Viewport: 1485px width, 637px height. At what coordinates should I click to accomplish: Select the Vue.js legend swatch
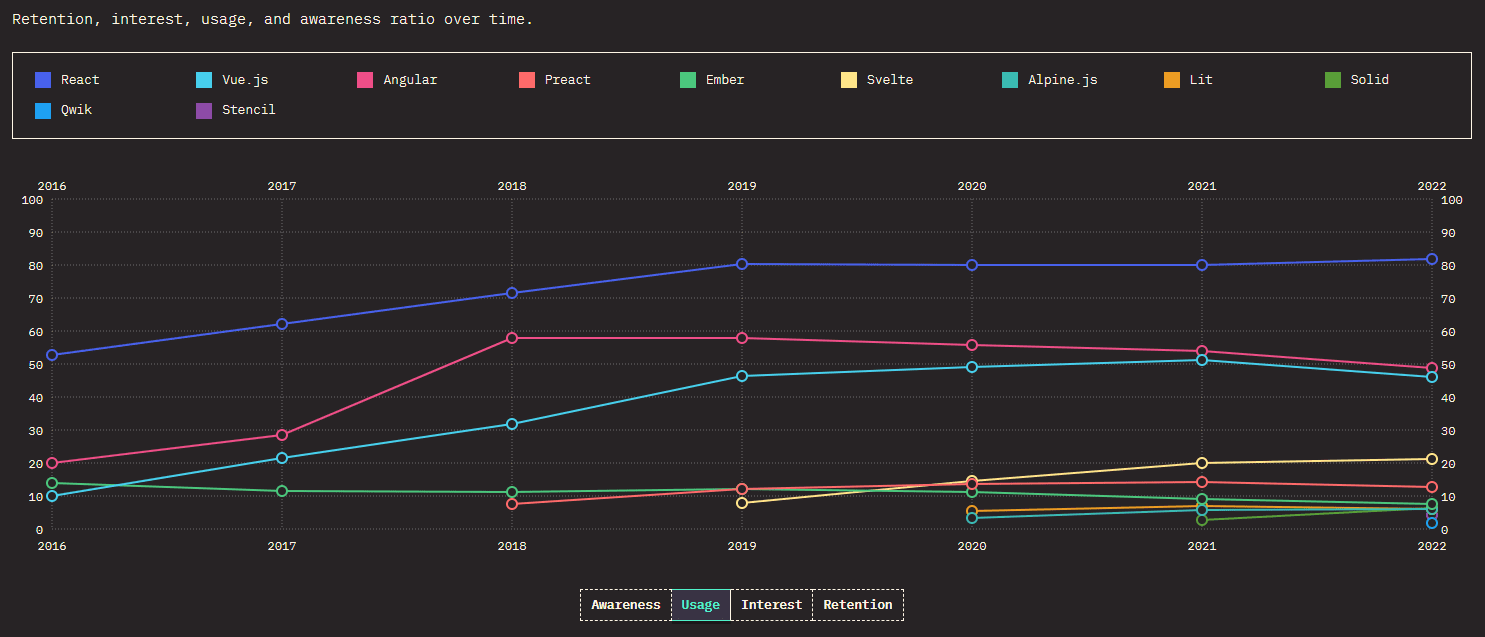[x=202, y=79]
